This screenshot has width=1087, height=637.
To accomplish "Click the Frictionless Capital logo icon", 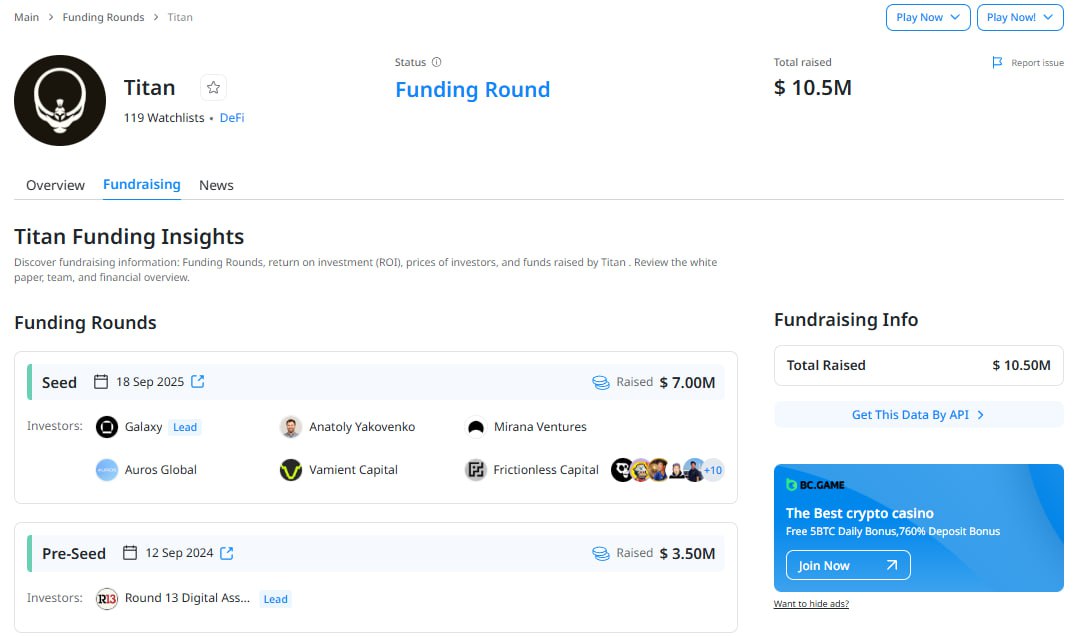I will click(x=476, y=470).
